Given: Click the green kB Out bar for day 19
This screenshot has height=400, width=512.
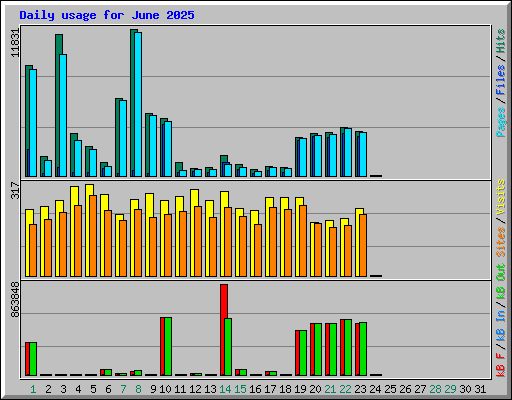Looking at the screenshot, I should (303, 353).
